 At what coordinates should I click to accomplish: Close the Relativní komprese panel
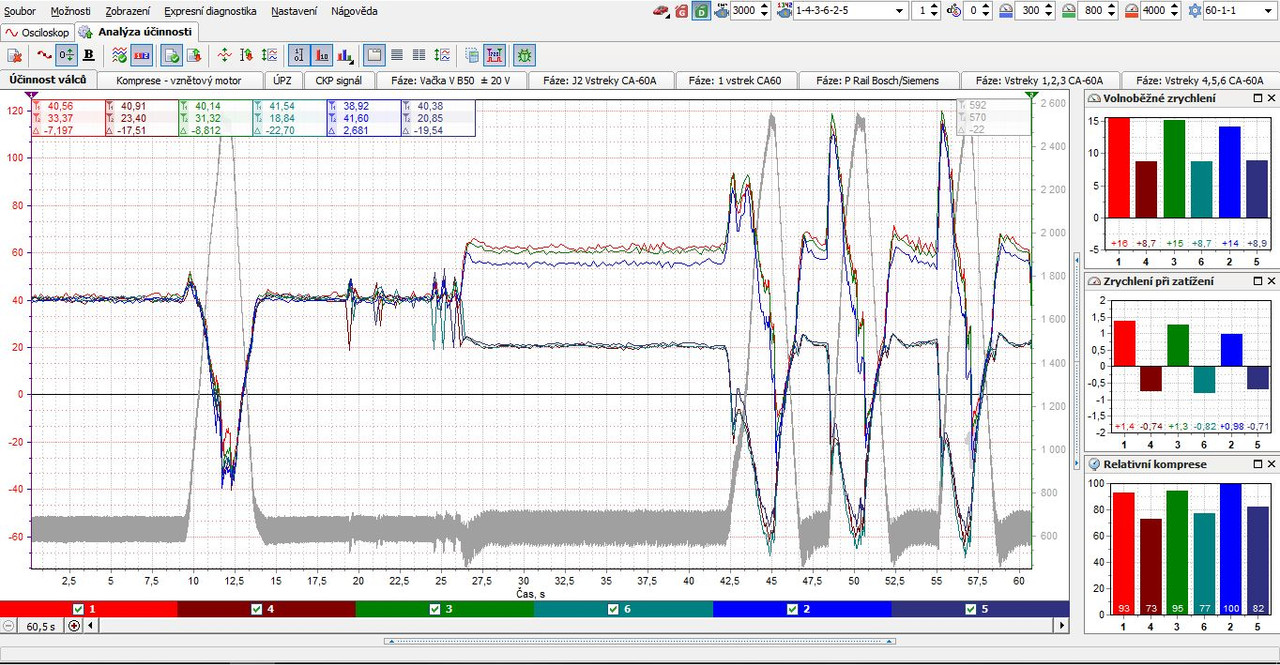click(1271, 464)
